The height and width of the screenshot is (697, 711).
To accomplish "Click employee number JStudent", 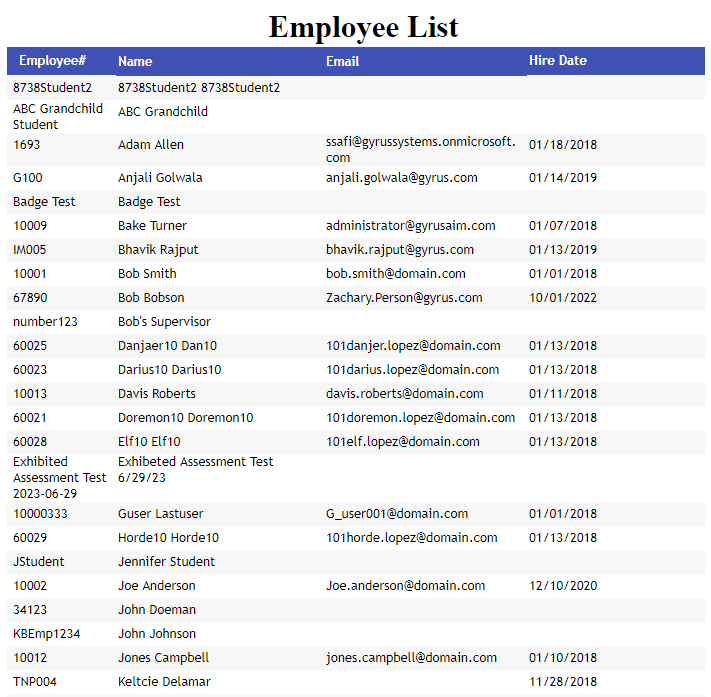I will coord(38,562).
